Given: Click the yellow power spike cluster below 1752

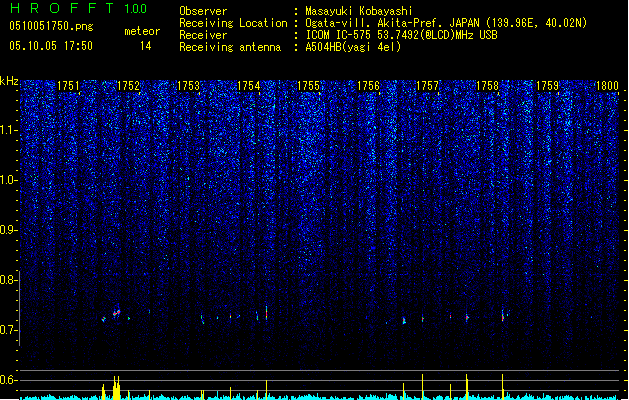Looking at the screenshot, I should click(116, 388).
